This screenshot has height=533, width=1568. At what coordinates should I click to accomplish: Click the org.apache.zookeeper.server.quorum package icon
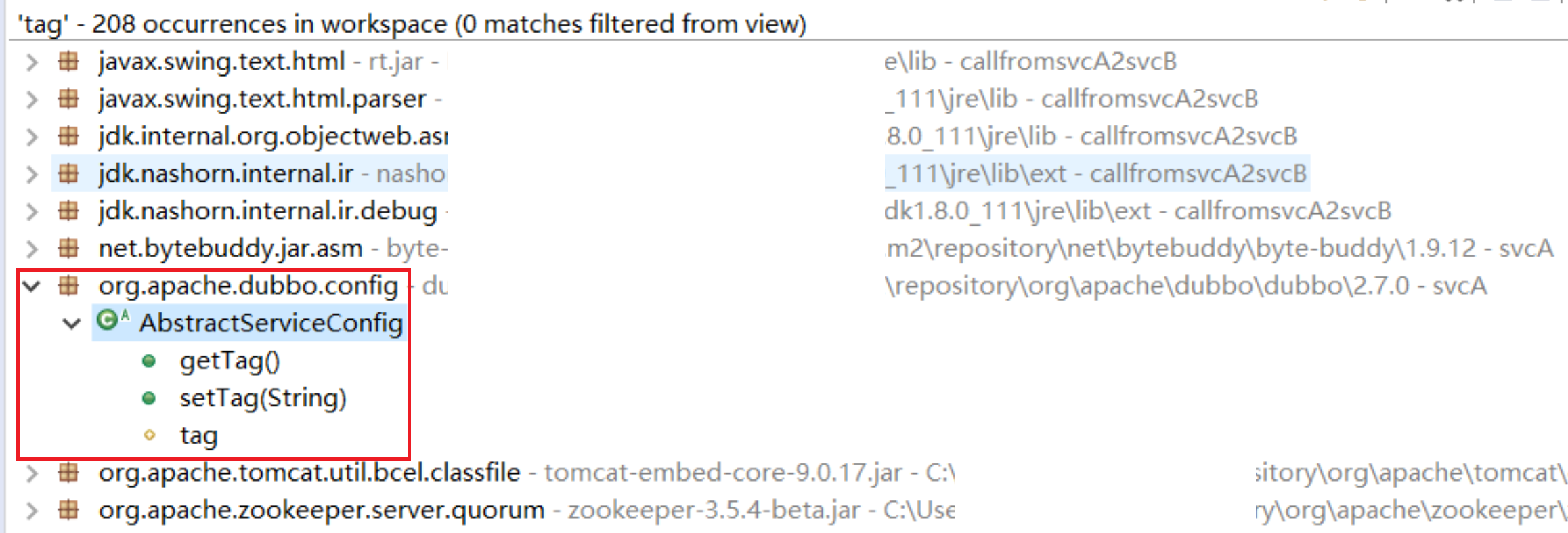tap(68, 509)
